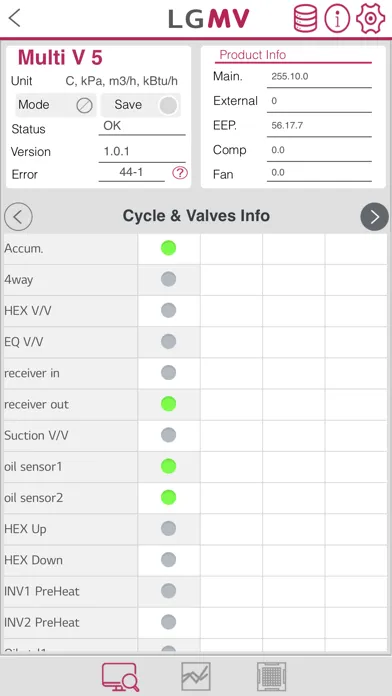Select the Error code 44-1 field

tap(131, 172)
